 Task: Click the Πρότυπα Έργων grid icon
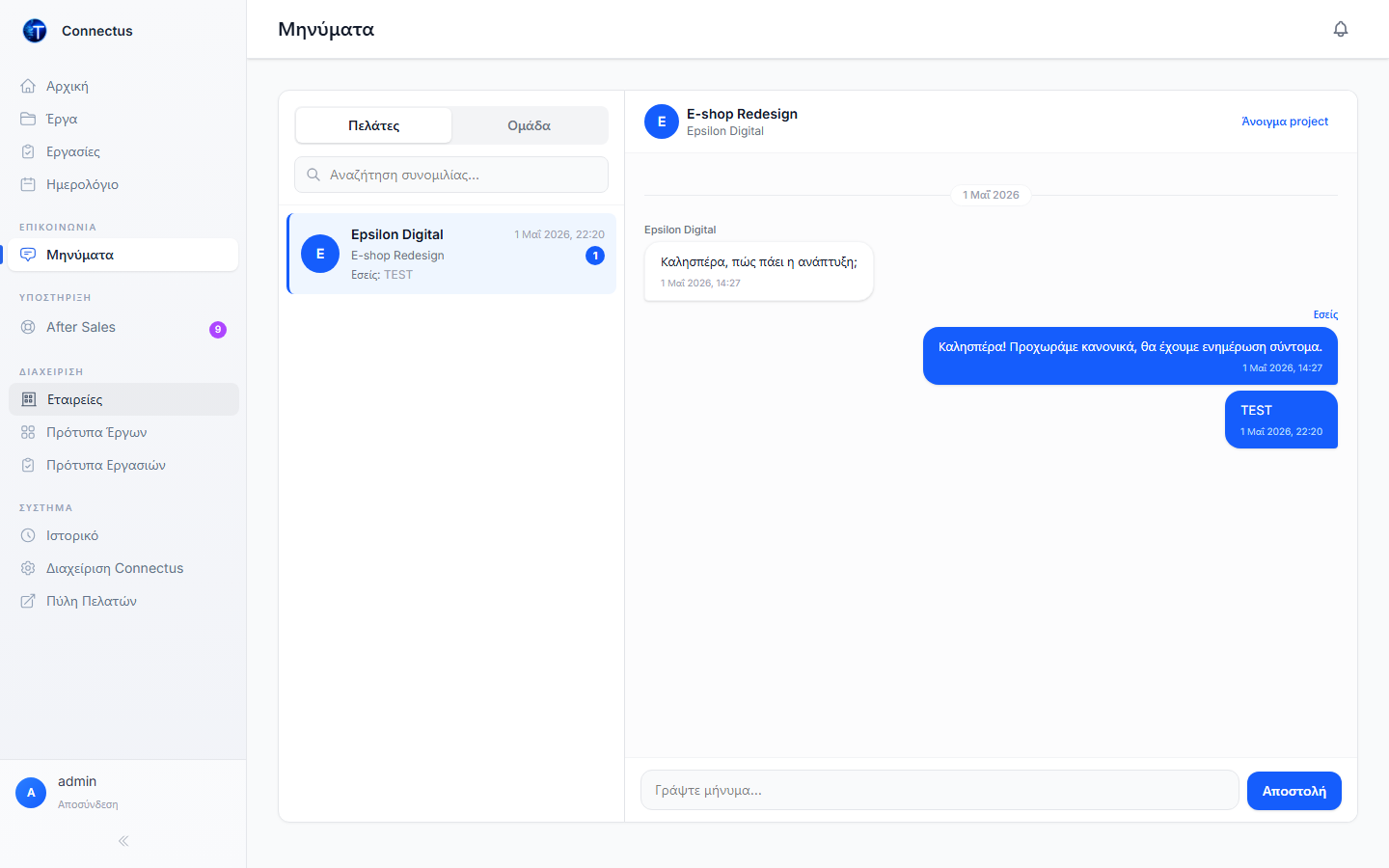pos(28,432)
